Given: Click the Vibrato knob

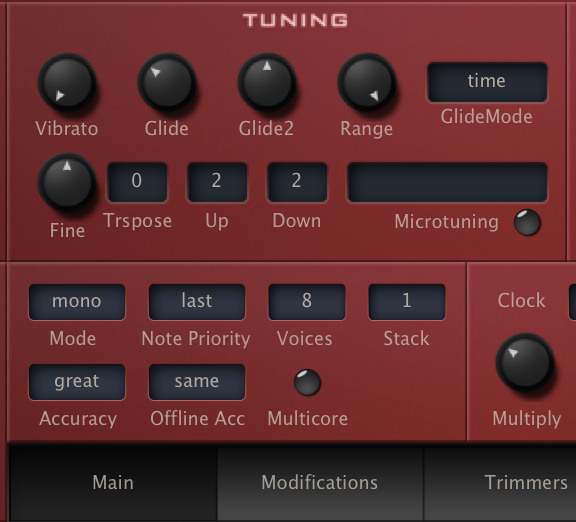Looking at the screenshot, I should coord(67,82).
